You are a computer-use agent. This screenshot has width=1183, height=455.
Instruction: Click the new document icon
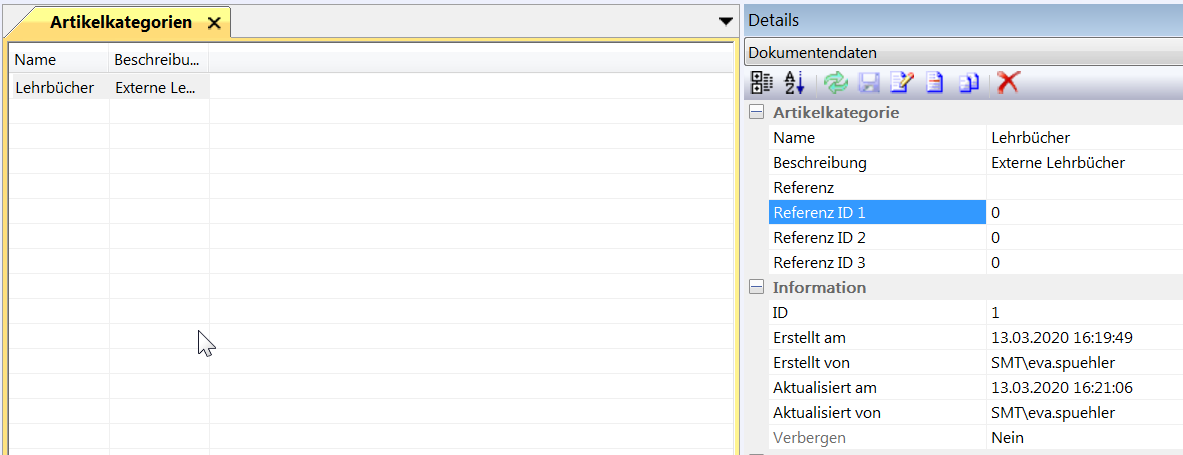click(x=934, y=83)
